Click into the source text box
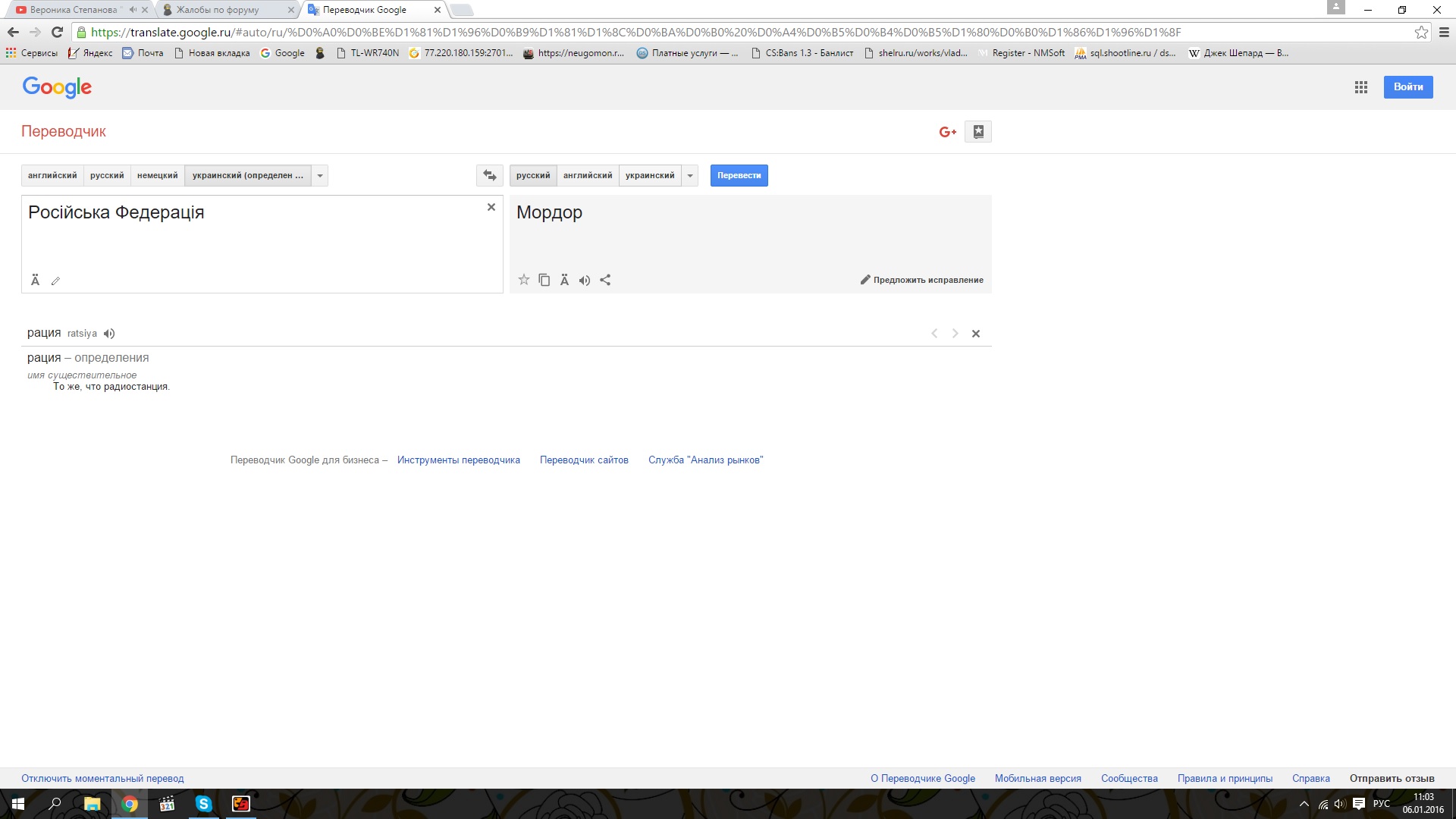1456x819 pixels. pos(262,244)
